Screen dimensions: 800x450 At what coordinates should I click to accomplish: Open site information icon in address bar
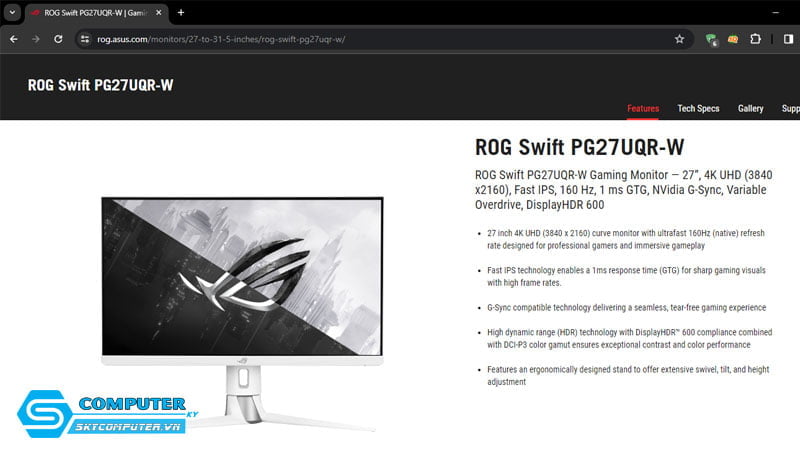tap(85, 39)
